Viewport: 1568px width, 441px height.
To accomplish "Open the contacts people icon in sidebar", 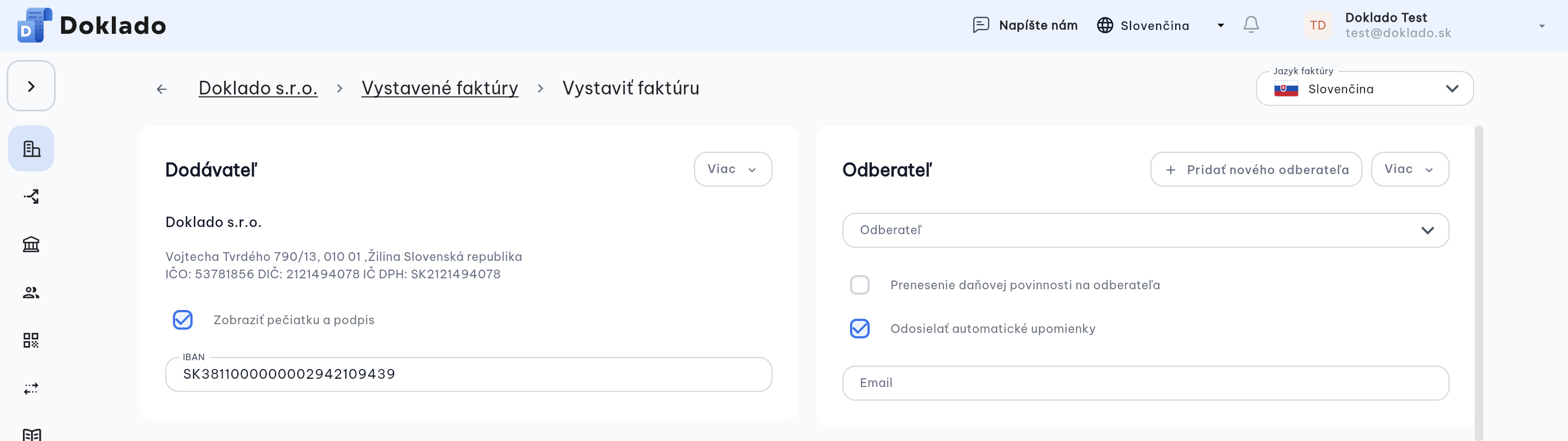I will pyautogui.click(x=31, y=293).
